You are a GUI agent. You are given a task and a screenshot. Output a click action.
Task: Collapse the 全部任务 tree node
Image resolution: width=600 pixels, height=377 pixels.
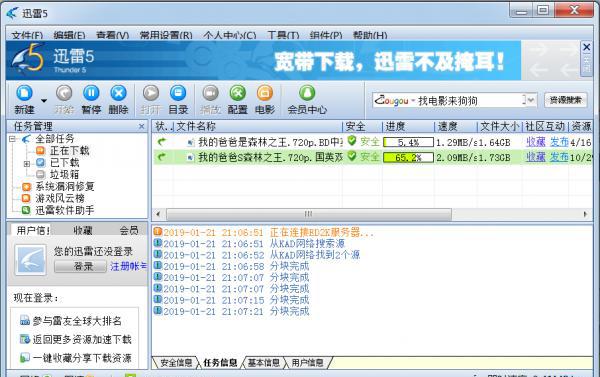pyautogui.click(x=13, y=139)
